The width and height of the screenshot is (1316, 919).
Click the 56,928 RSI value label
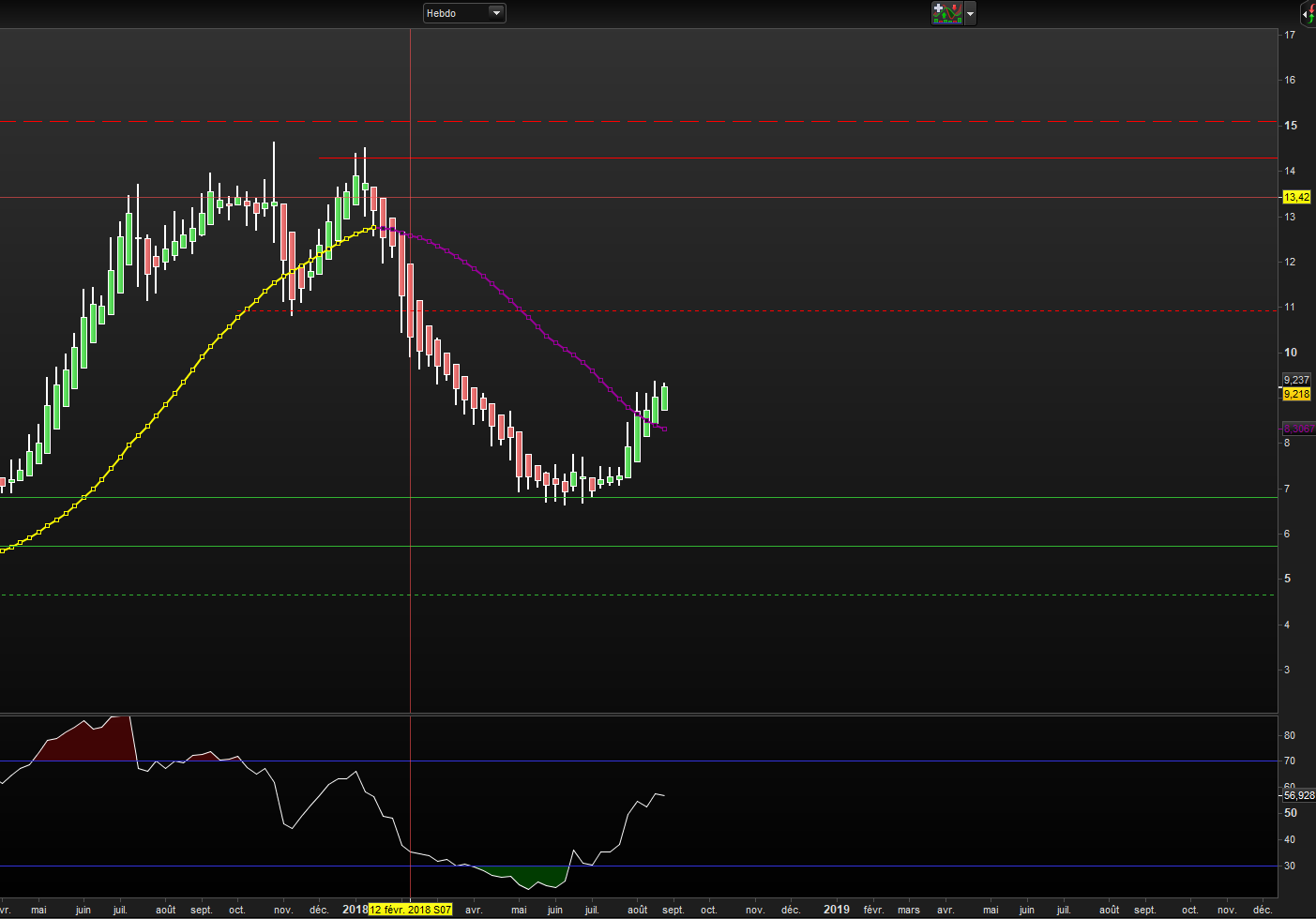1298,795
